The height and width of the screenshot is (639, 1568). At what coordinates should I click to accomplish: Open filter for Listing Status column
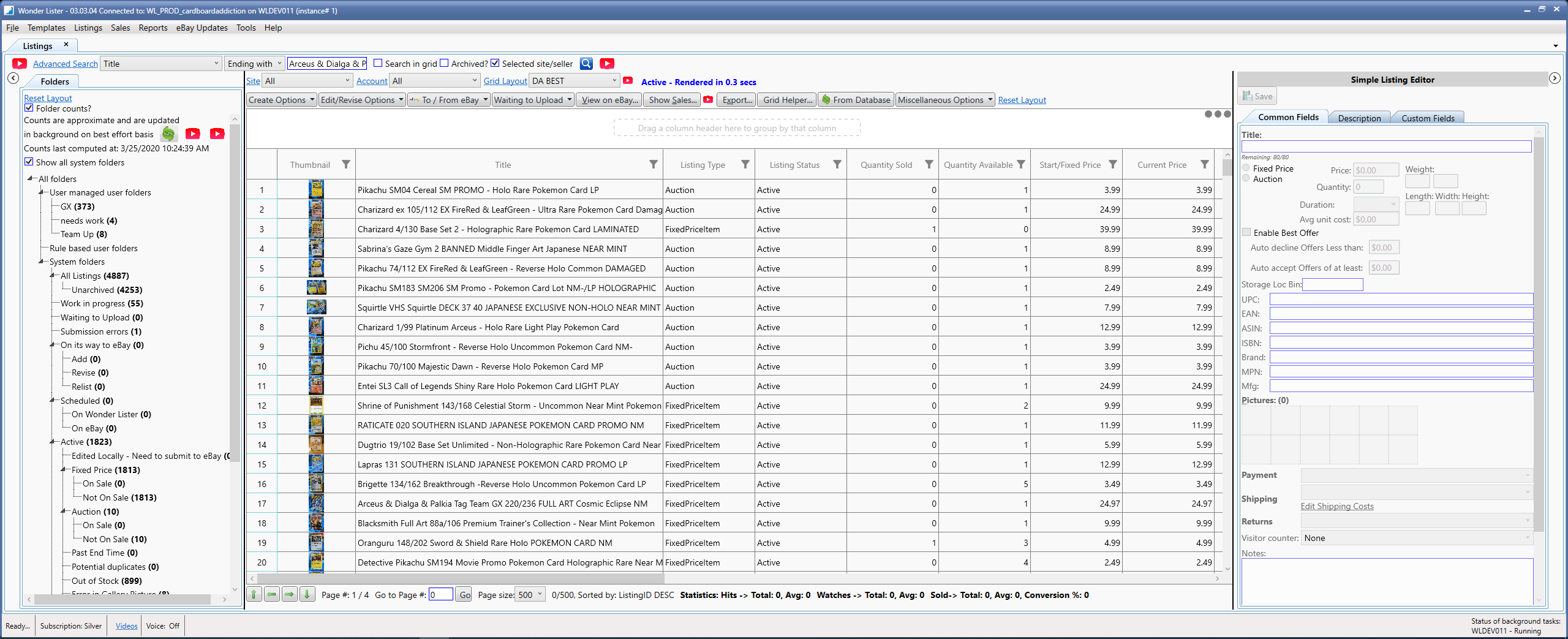pyautogui.click(x=837, y=165)
